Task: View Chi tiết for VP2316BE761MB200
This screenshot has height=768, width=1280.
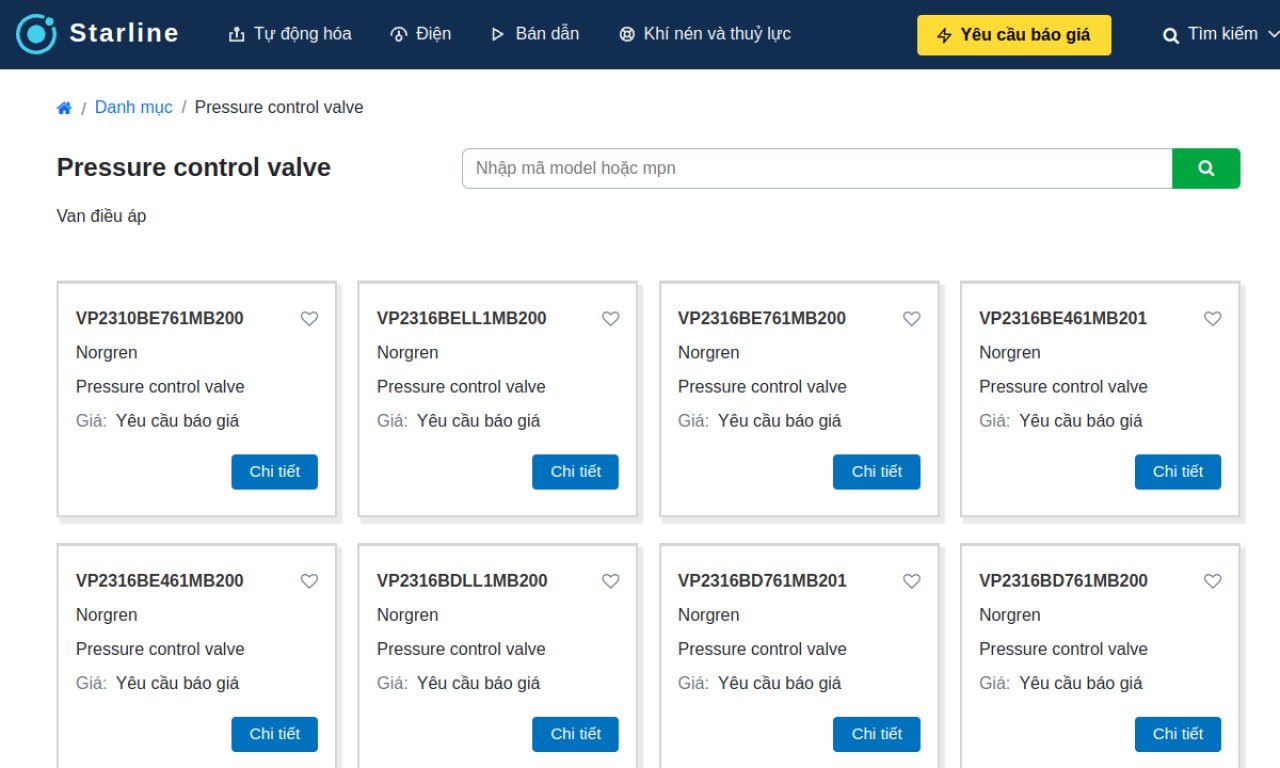Action: (x=876, y=472)
